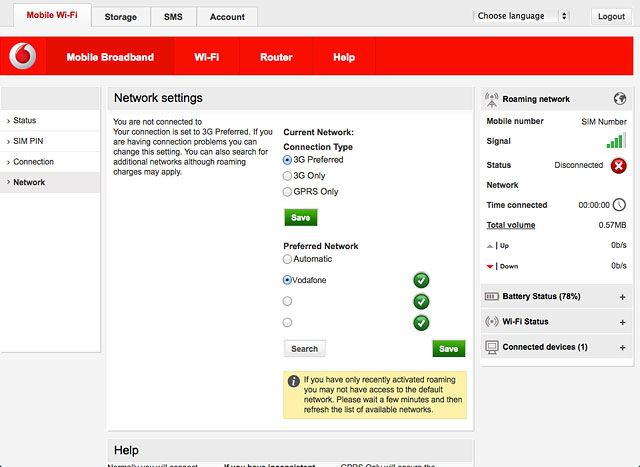The image size is (640, 467).
Task: Save the Preferred Network selection
Action: pos(449,349)
